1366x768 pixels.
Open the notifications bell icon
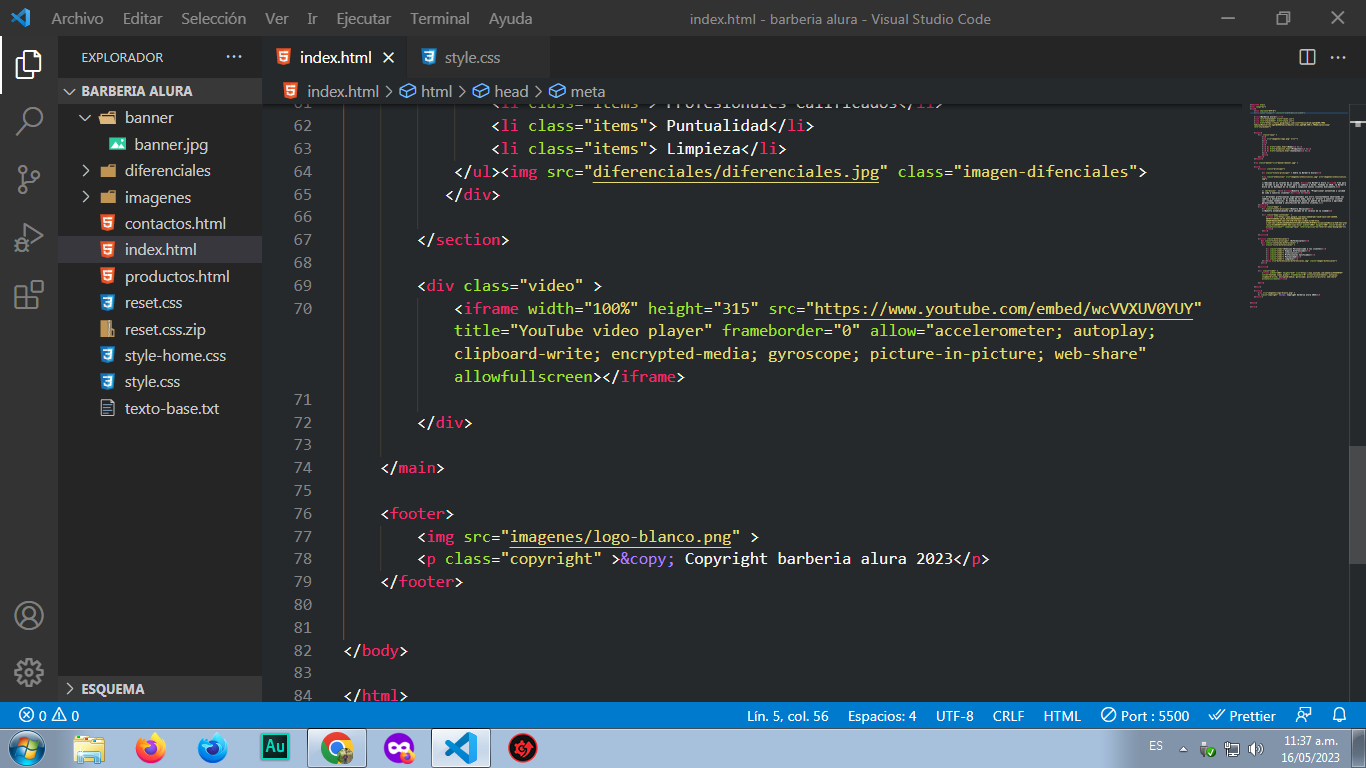click(1339, 716)
